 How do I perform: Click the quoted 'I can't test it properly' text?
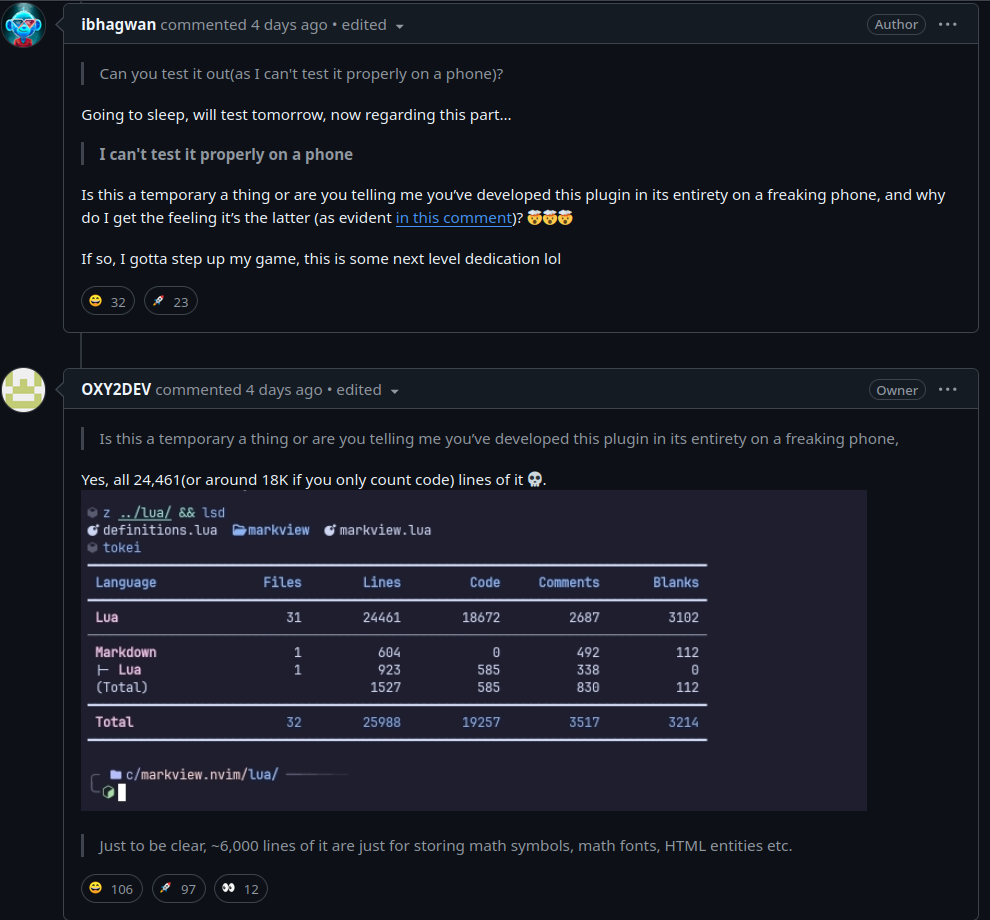click(225, 154)
